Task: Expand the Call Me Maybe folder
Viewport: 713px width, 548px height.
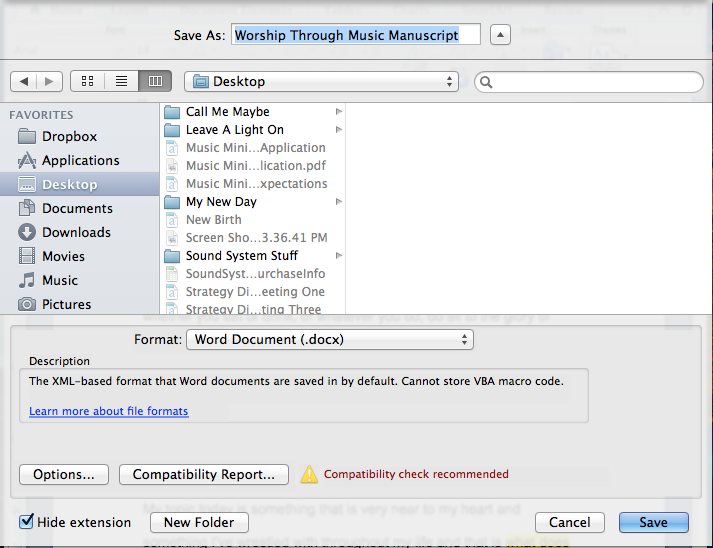Action: tap(227, 112)
